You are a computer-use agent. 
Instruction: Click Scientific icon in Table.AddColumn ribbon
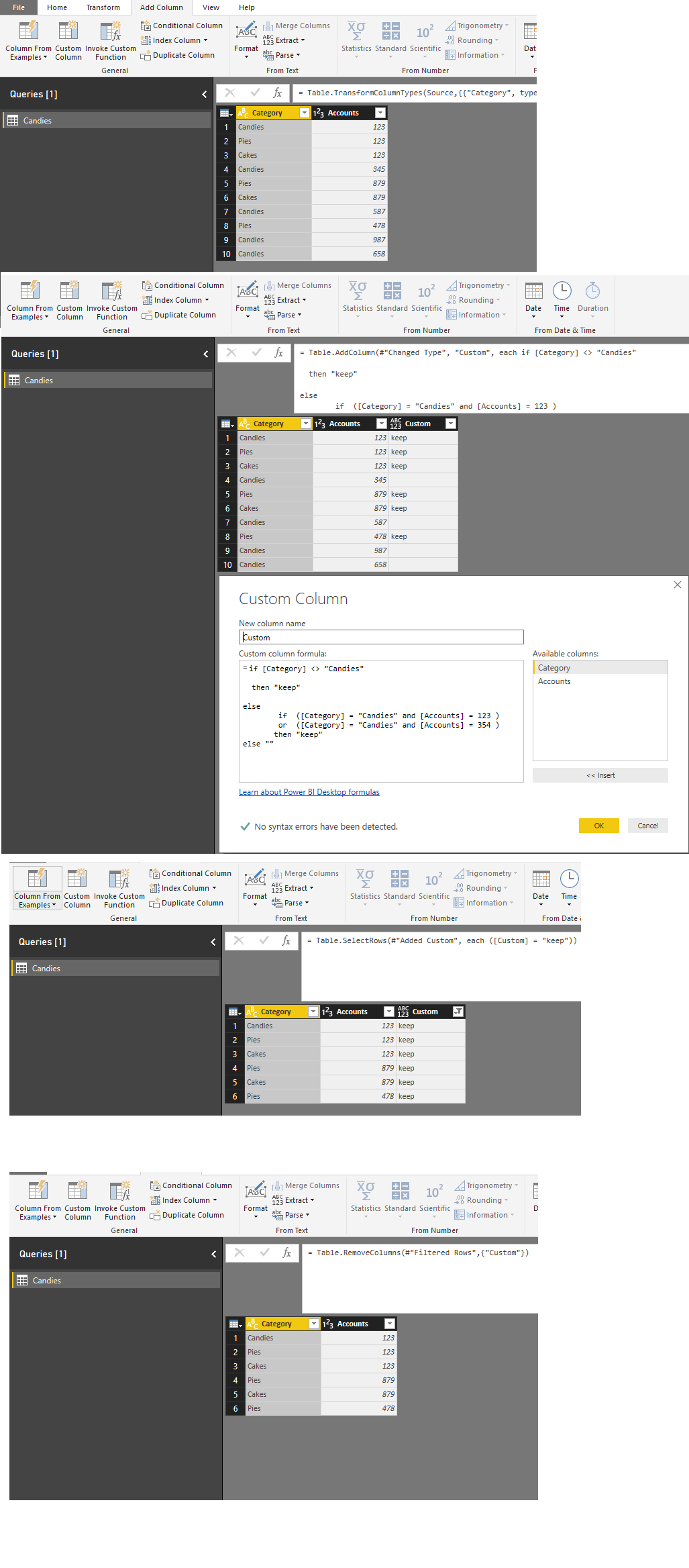tap(426, 291)
